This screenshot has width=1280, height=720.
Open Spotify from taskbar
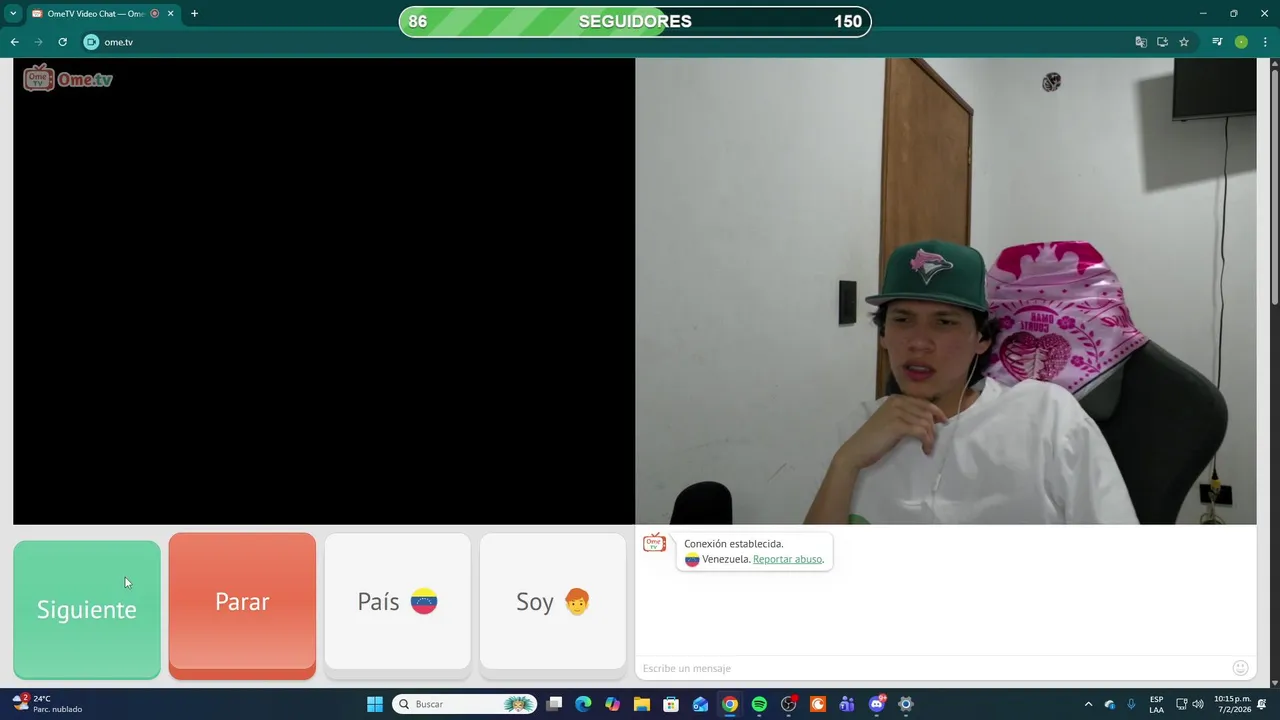pyautogui.click(x=759, y=704)
